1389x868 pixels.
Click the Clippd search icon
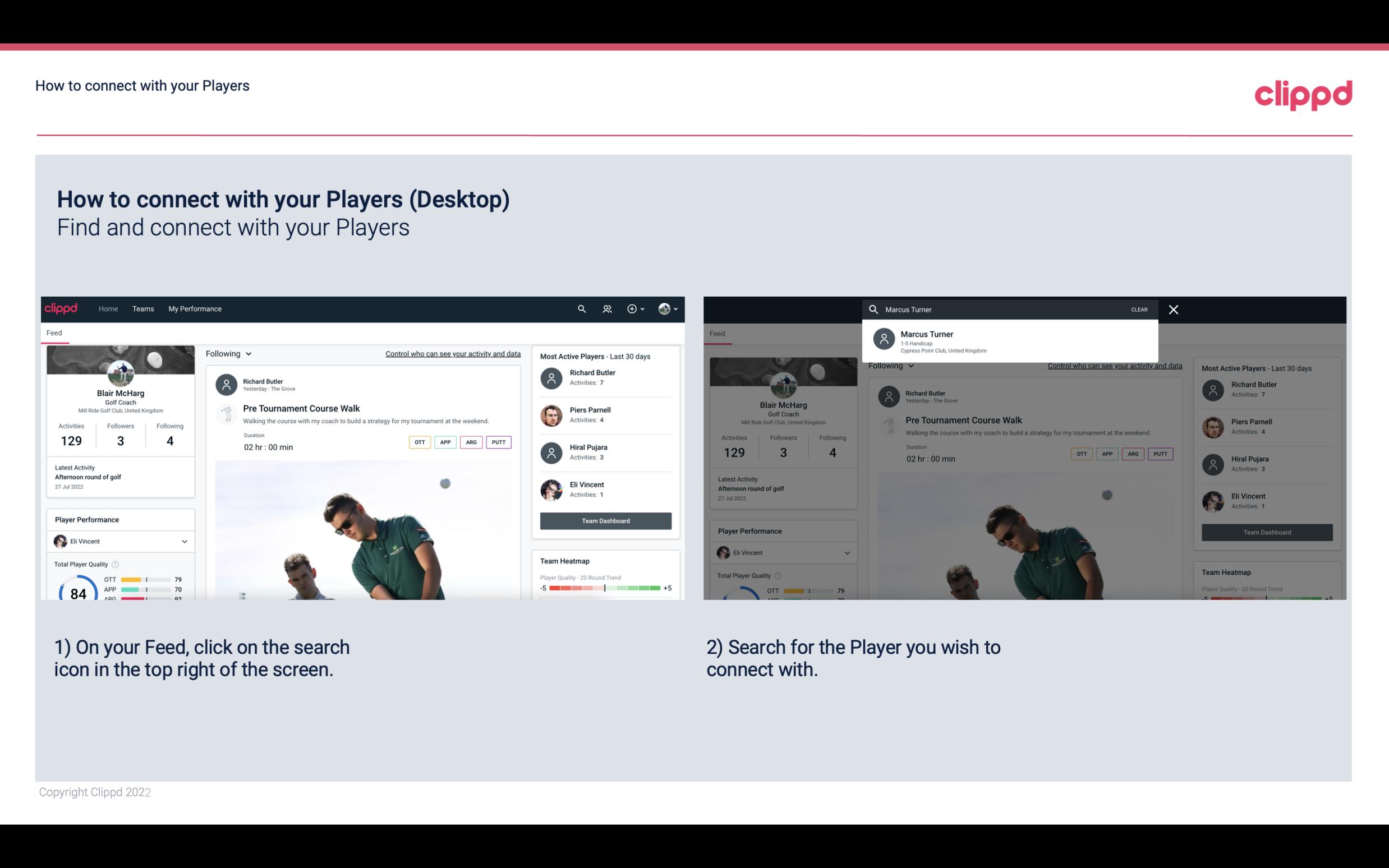pyautogui.click(x=581, y=309)
